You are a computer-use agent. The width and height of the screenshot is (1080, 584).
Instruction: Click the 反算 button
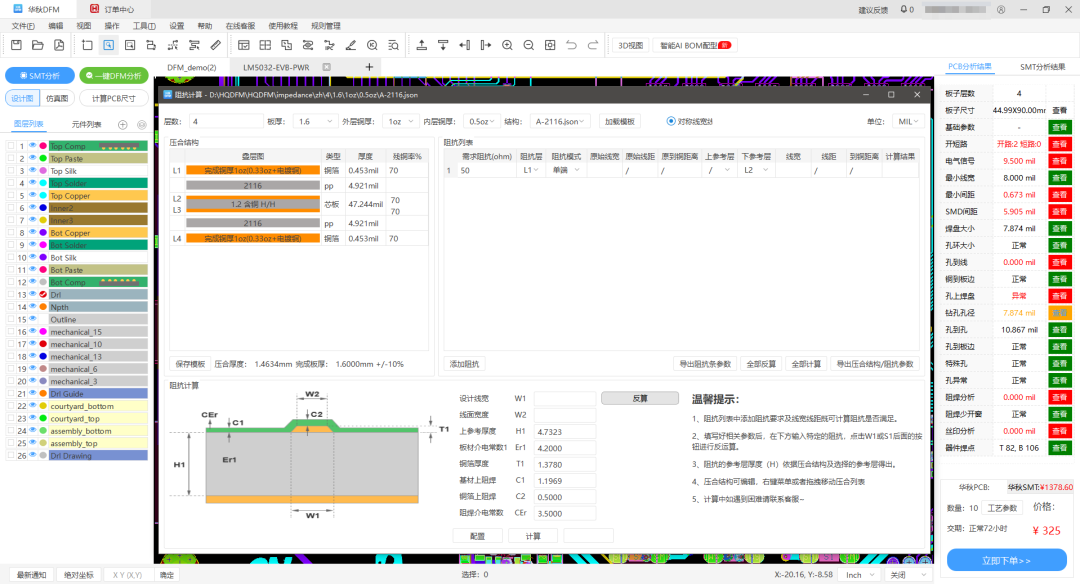click(x=640, y=398)
